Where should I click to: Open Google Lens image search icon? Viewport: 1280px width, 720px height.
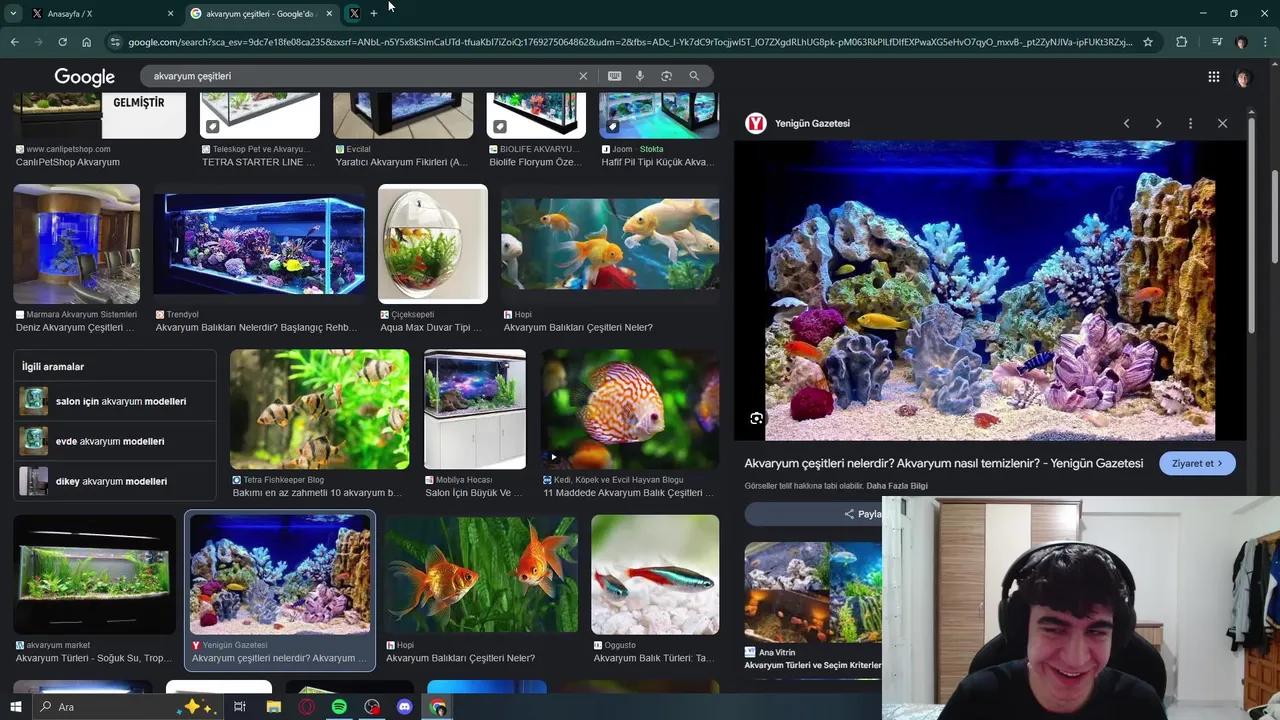pyautogui.click(x=666, y=76)
